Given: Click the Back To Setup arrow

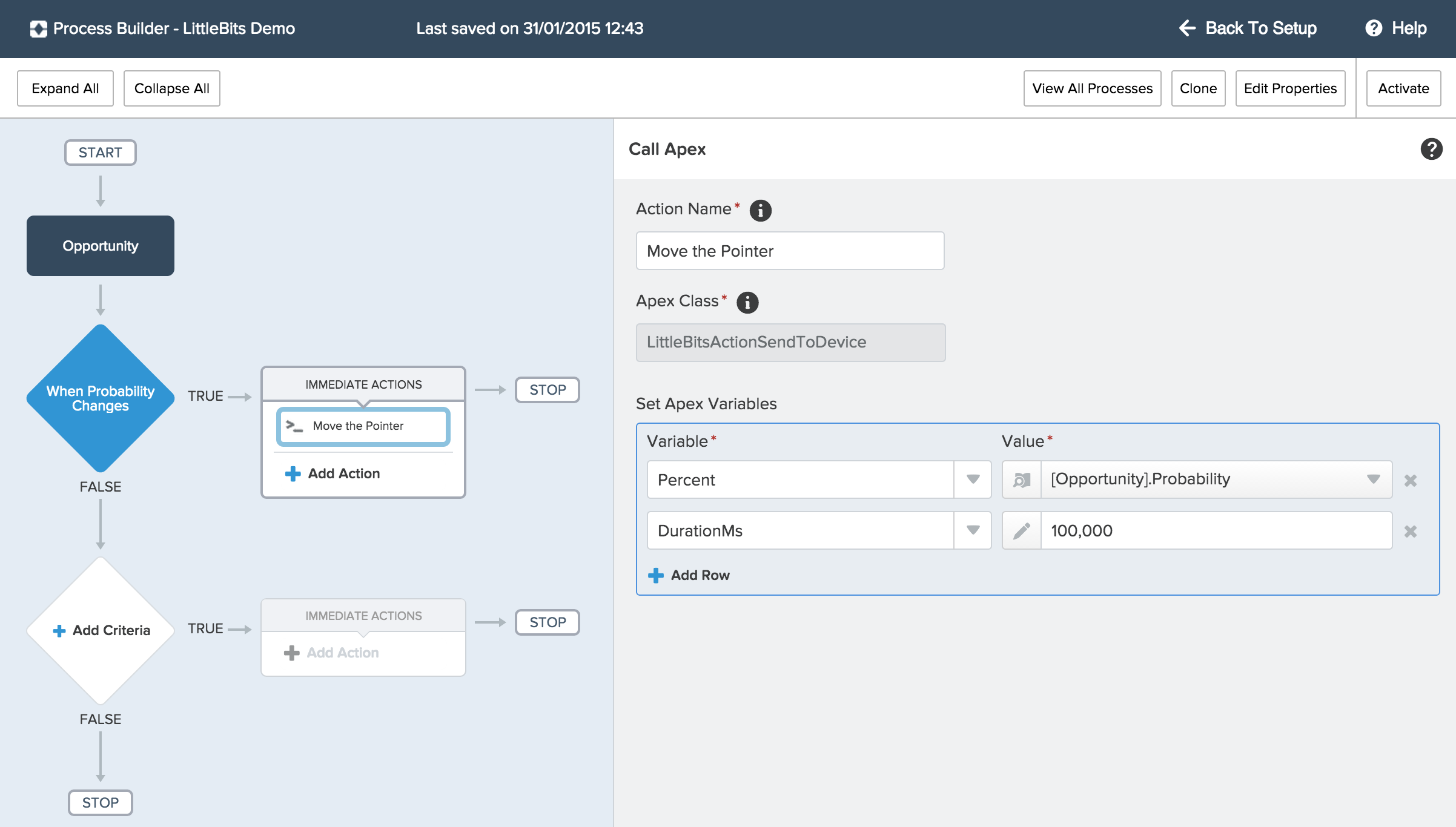Looking at the screenshot, I should (x=1187, y=28).
